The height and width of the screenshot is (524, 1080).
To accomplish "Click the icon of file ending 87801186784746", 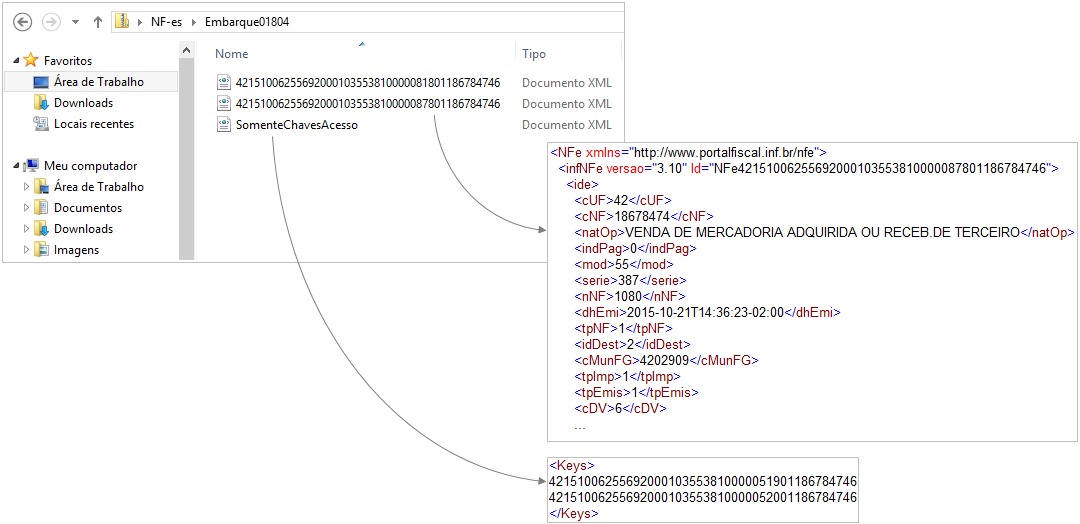I will [x=223, y=103].
